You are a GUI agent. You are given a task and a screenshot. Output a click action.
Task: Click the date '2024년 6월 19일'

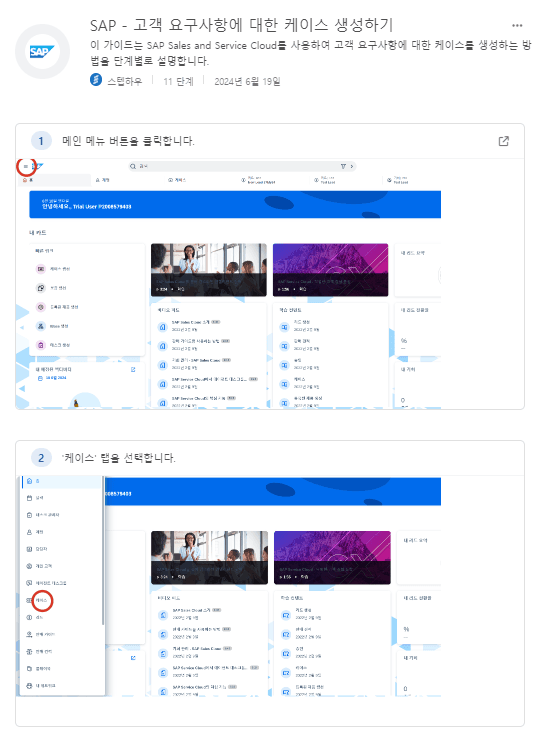pyautogui.click(x=247, y=81)
